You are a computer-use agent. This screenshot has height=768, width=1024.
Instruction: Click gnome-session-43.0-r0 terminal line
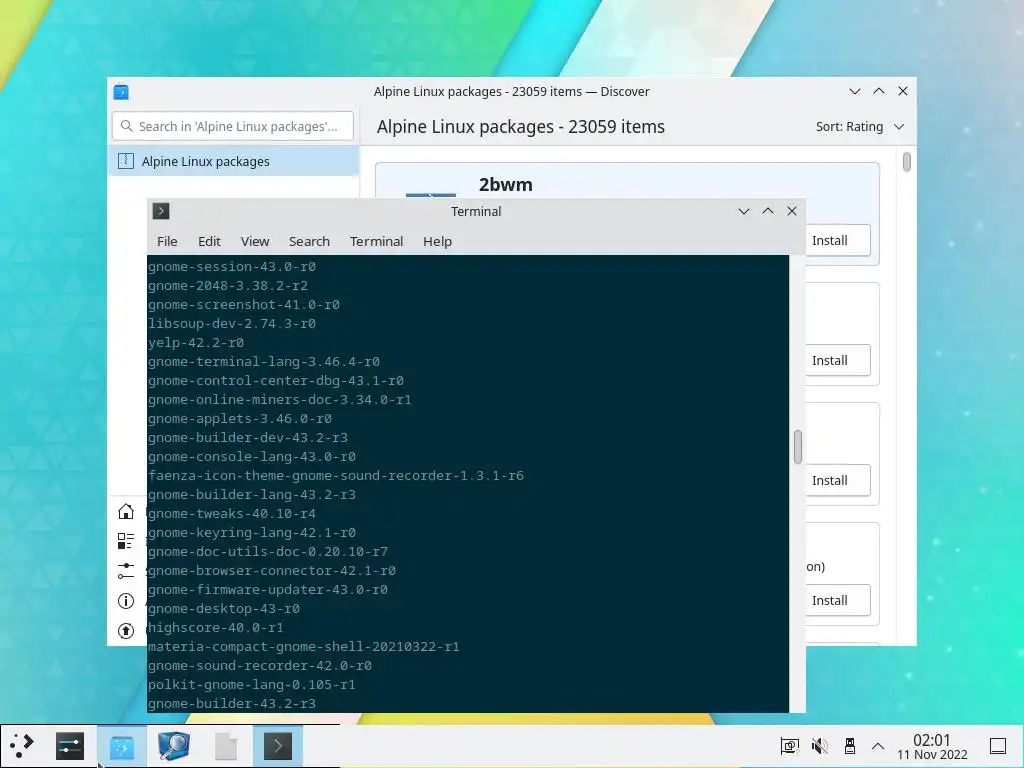[x=232, y=266]
